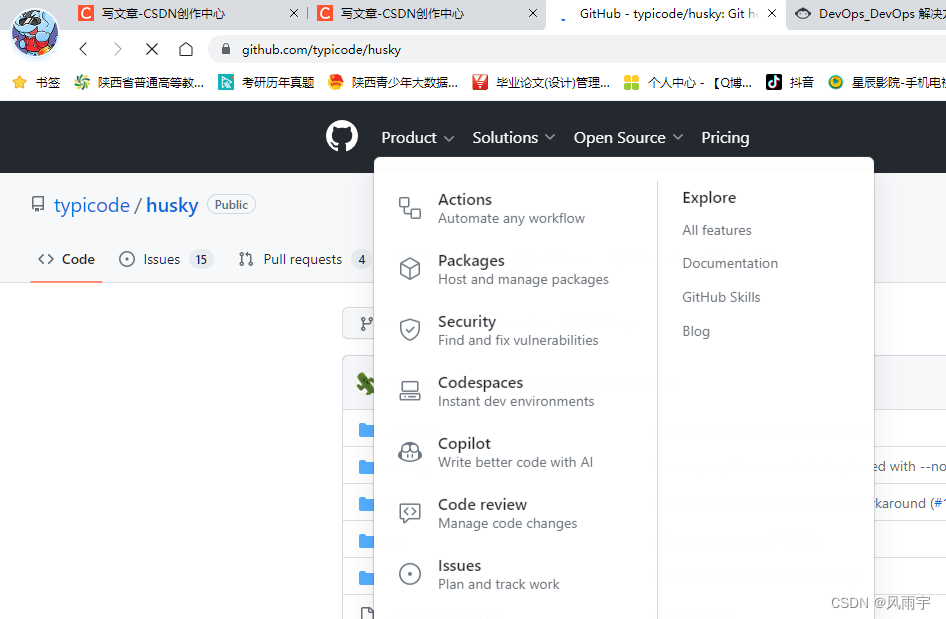Image resolution: width=946 pixels, height=619 pixels.
Task: Open the 毕业论文(设计)管理 bookmark
Action: tap(541, 82)
